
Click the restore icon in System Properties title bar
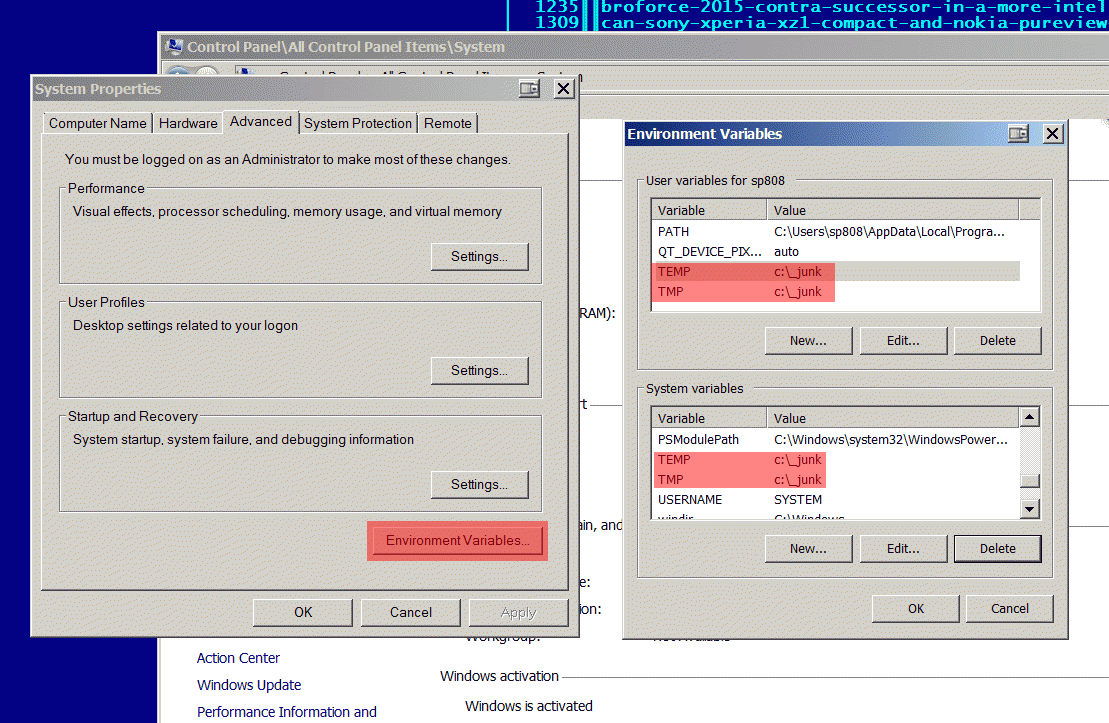pyautogui.click(x=529, y=88)
